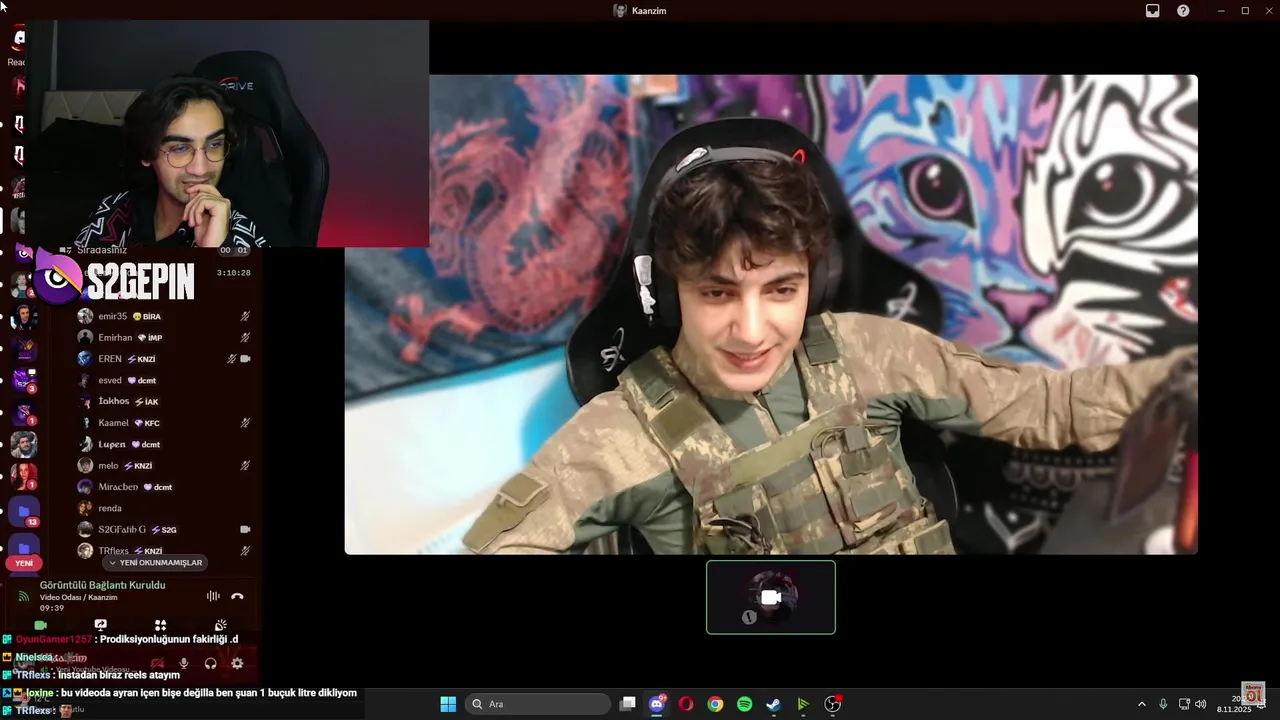
Task: Open the soundboard icon
Action: pyautogui.click(x=220, y=625)
